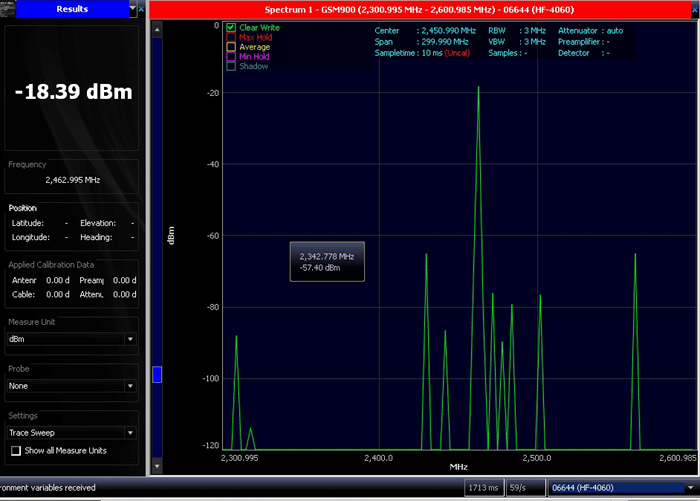
Task: Open the Results panel dropdown arrow
Action: coord(133,8)
